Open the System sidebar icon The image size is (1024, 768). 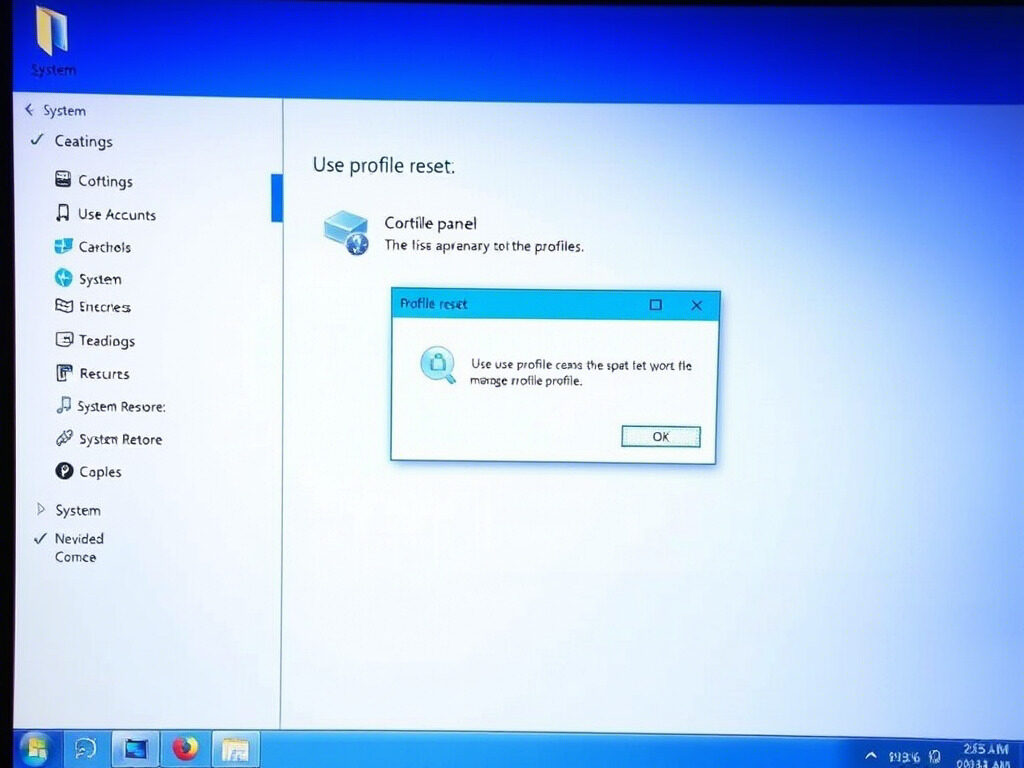(62, 279)
